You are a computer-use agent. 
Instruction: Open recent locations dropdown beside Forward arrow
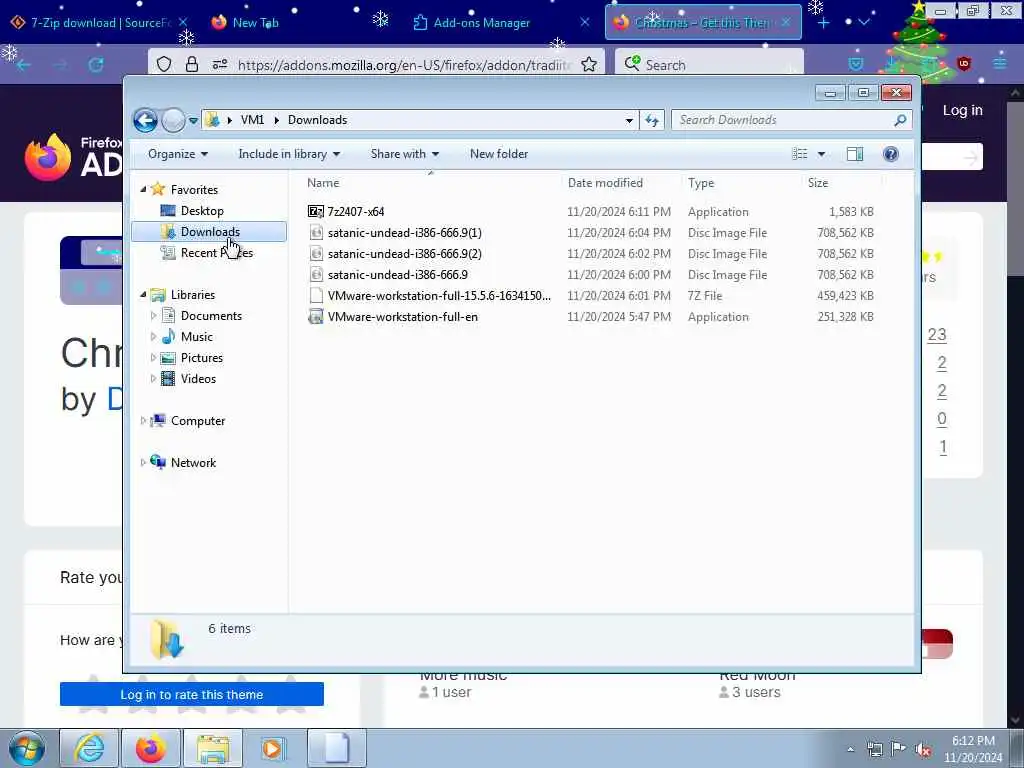coord(193,121)
